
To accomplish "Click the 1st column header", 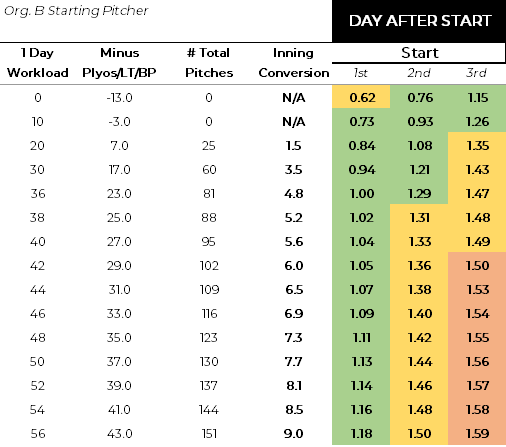I will (x=361, y=73).
